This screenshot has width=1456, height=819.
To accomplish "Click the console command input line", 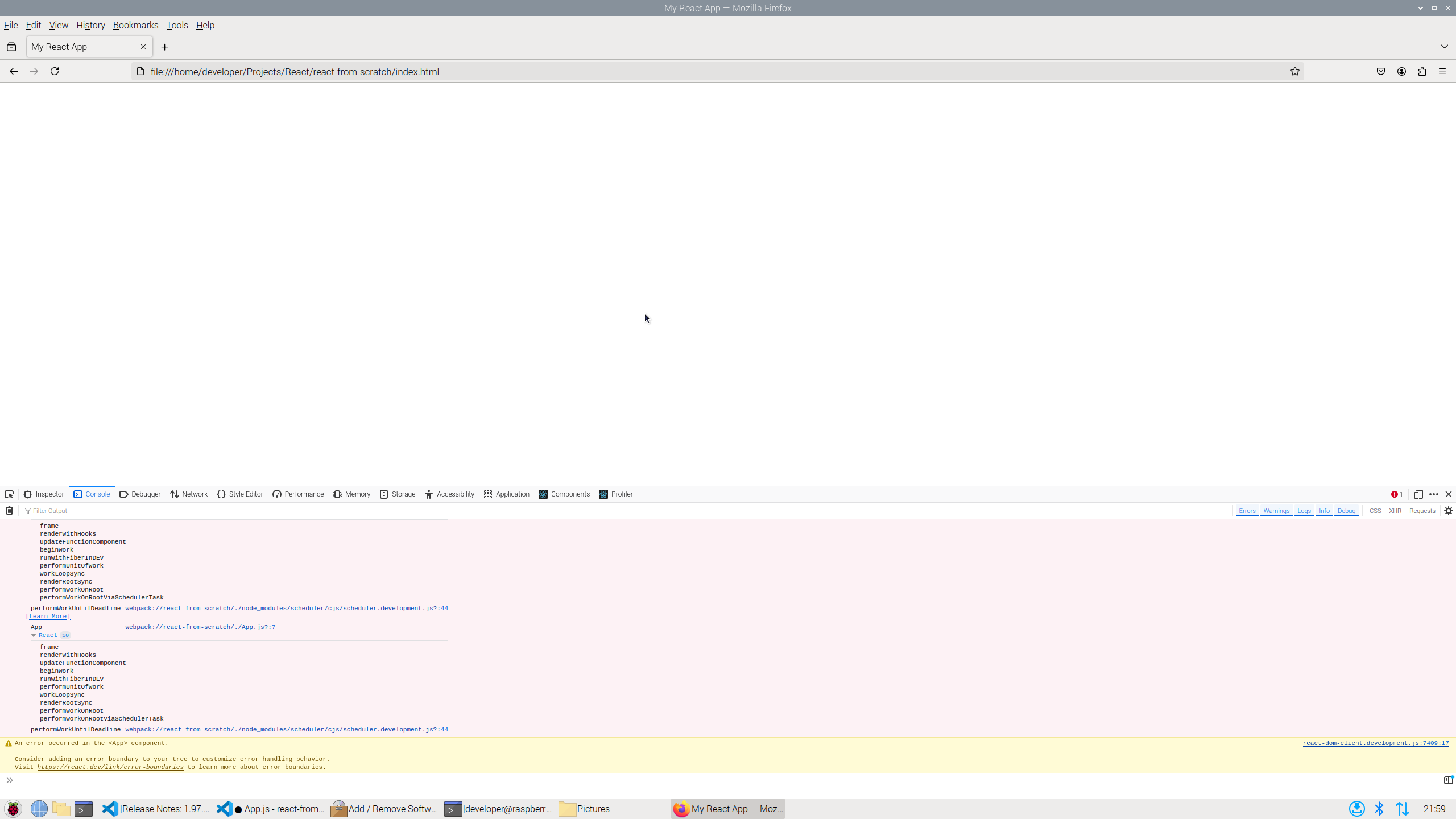I will tap(722, 780).
